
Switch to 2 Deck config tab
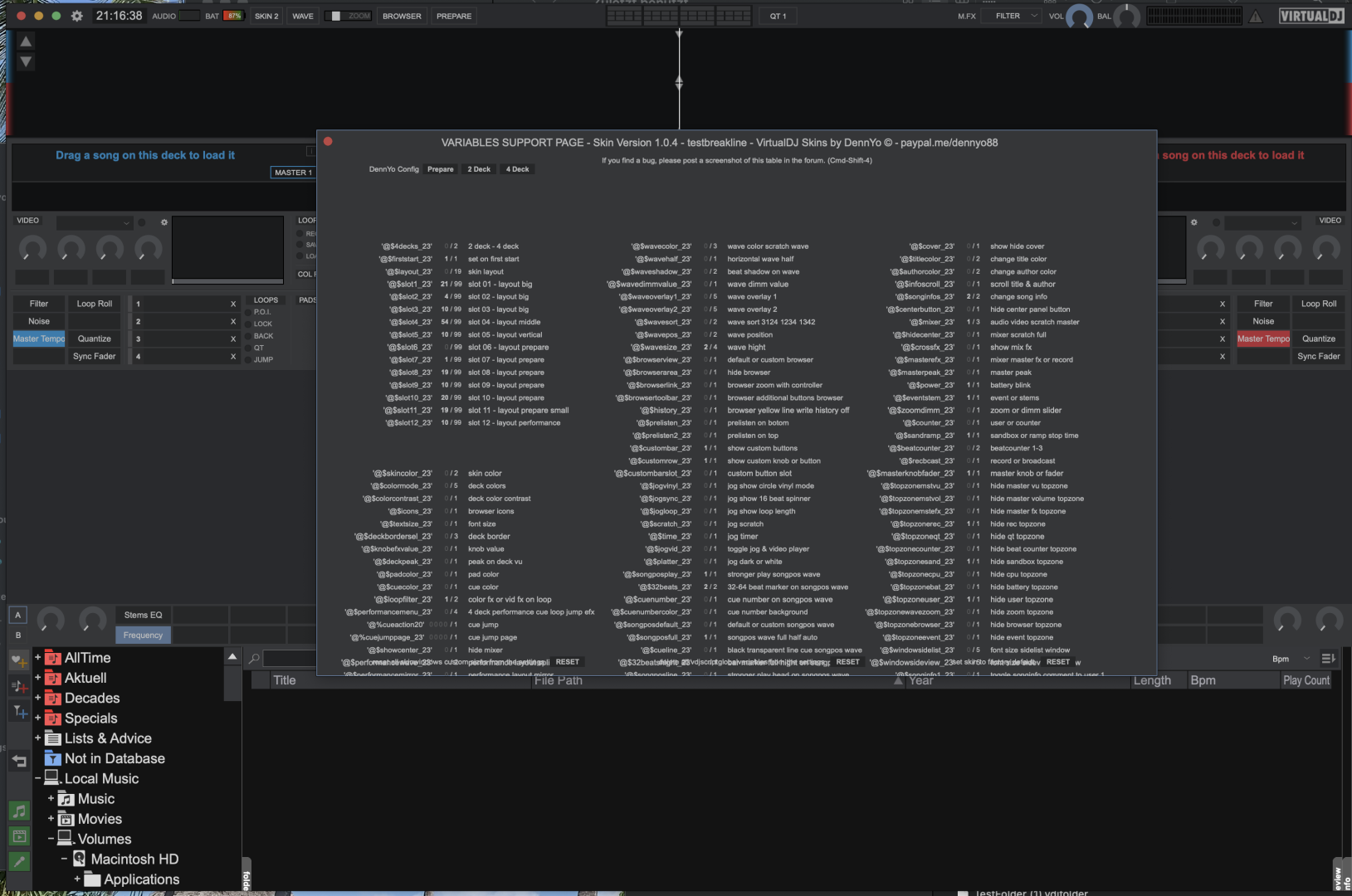click(x=479, y=169)
